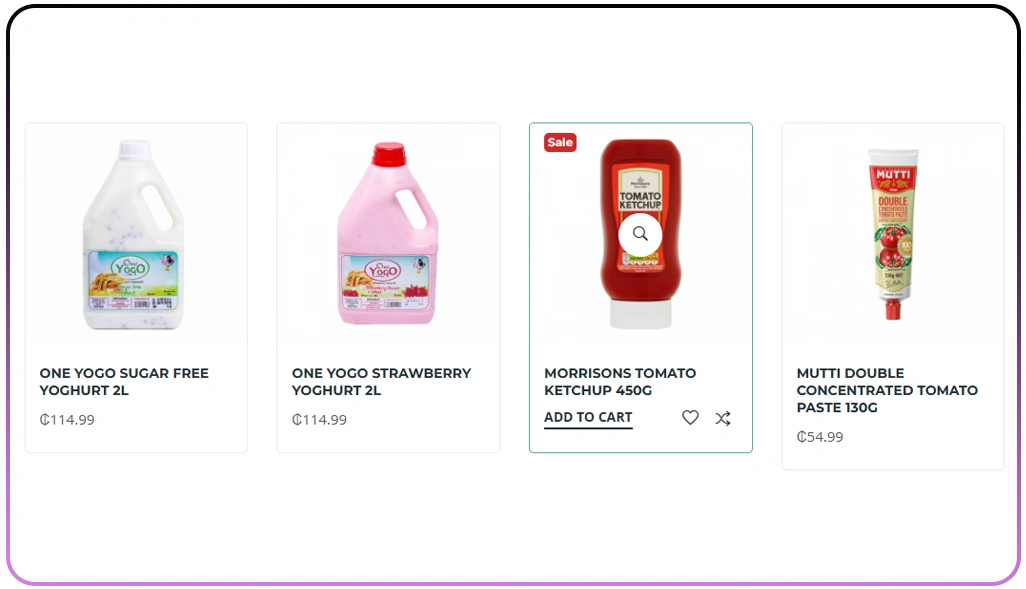This screenshot has height=589, width=1026.
Task: Open the Morrisons Tomato Ketchup 450G title link
Action: [x=620, y=381]
